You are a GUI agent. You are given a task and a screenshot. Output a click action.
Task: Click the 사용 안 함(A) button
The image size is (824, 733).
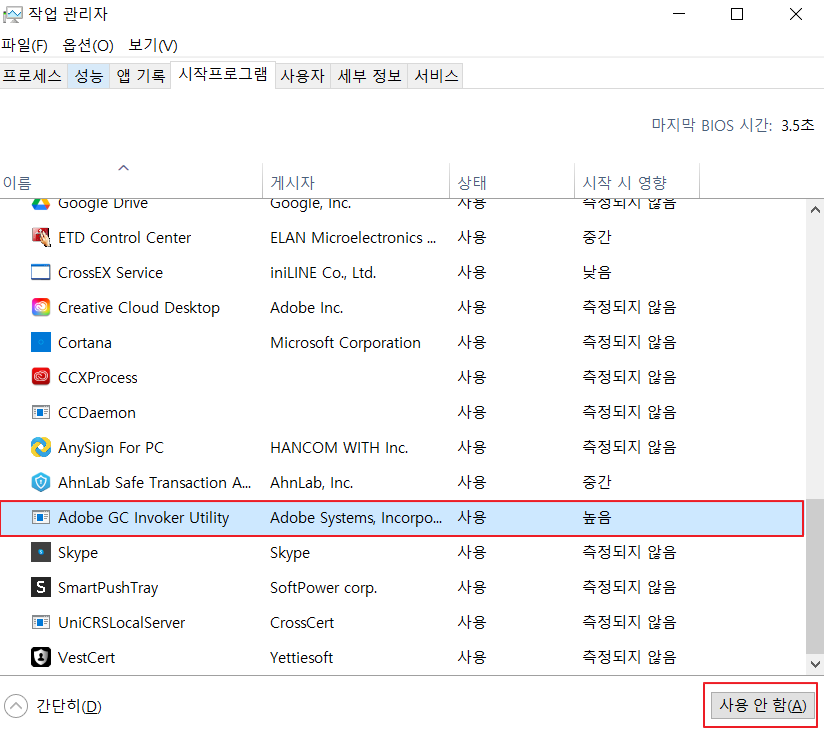(763, 705)
